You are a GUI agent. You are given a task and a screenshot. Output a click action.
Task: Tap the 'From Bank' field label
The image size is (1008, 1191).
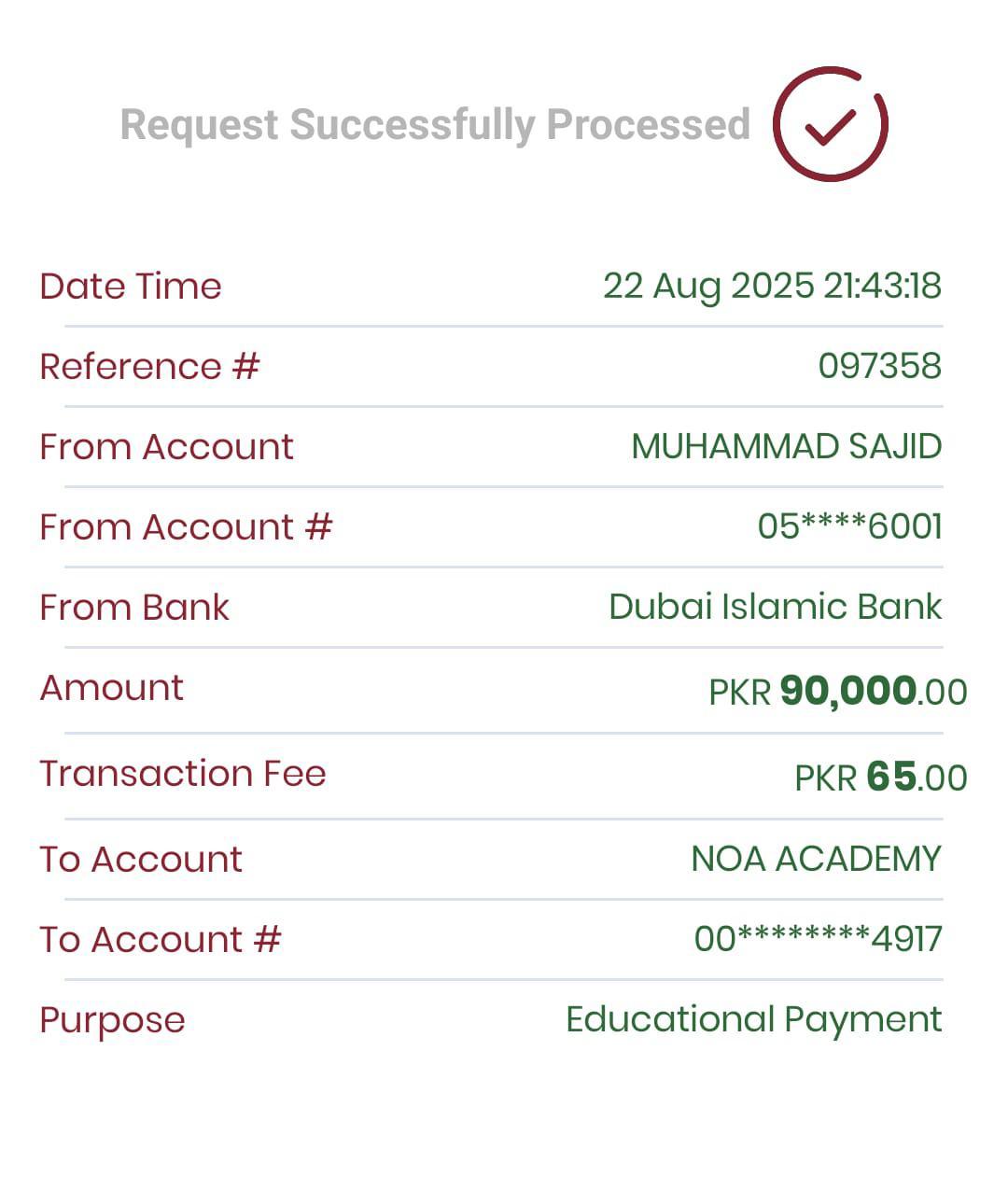(134, 607)
